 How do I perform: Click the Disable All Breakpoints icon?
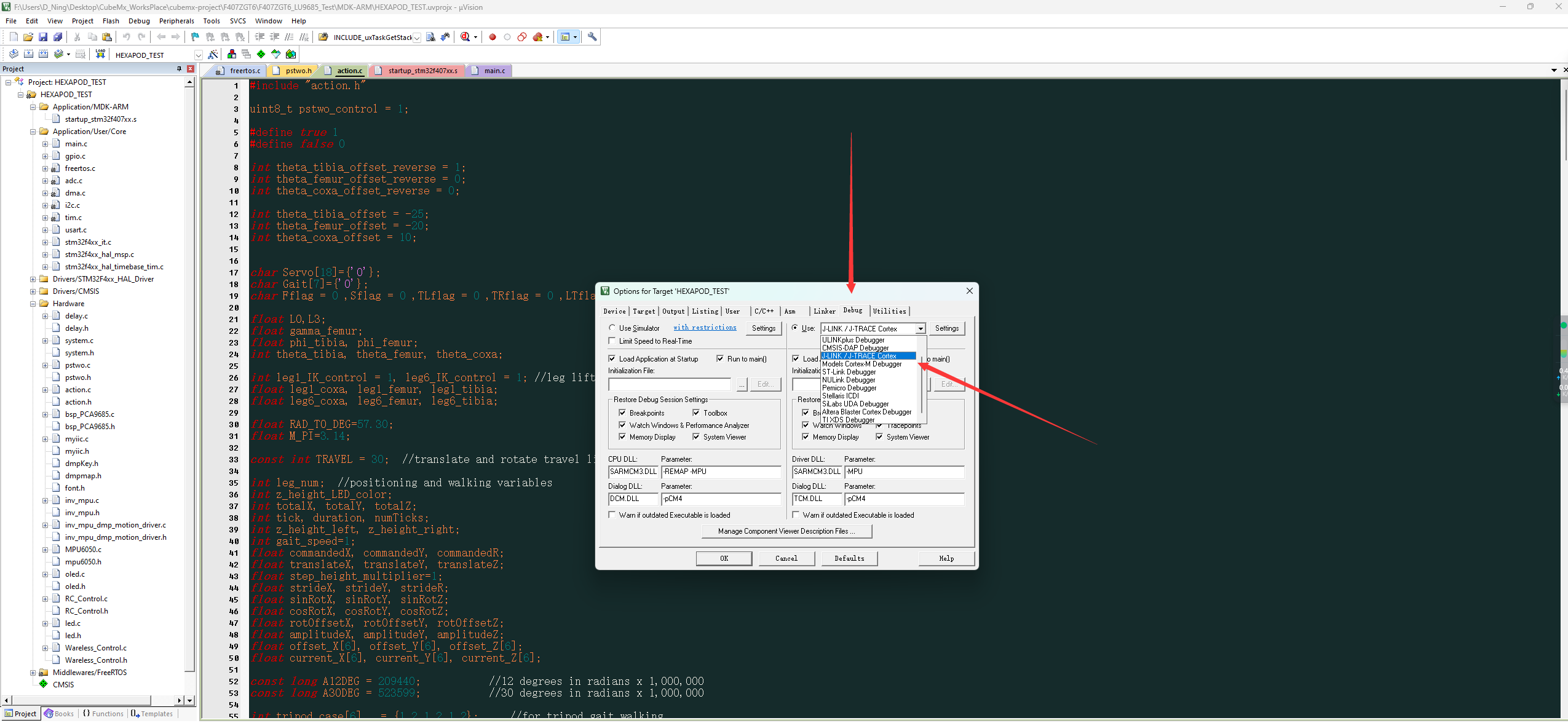[522, 37]
